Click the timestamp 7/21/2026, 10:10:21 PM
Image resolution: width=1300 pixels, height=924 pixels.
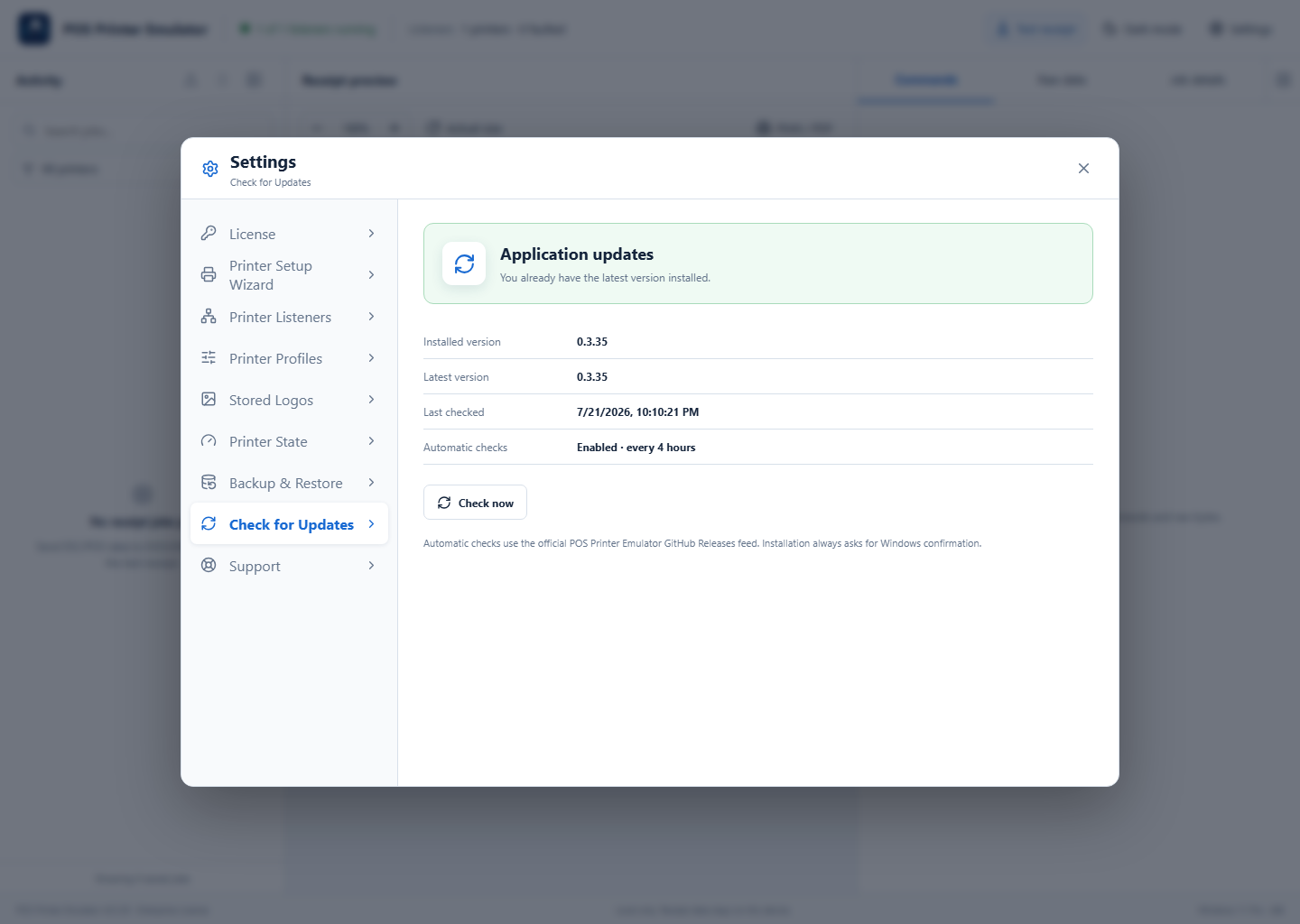638,412
